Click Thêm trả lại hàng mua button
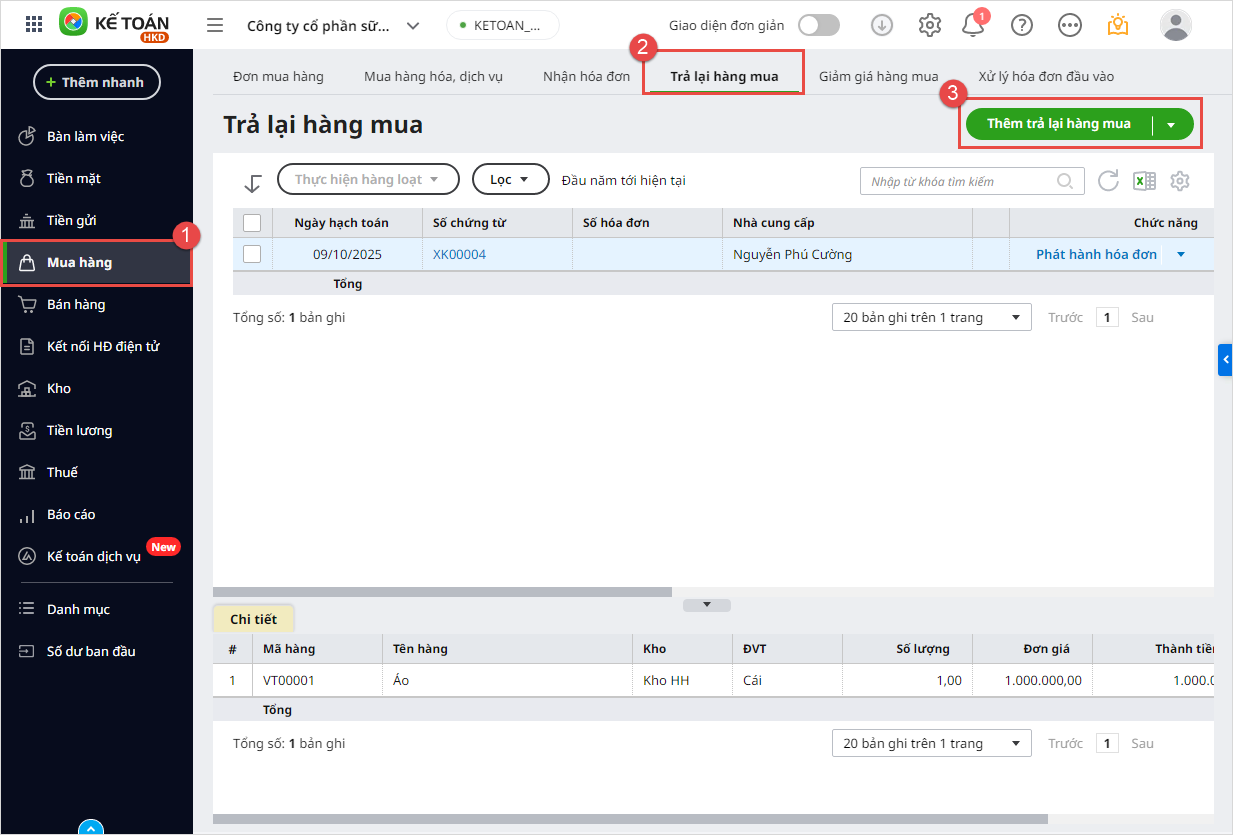 click(1058, 124)
